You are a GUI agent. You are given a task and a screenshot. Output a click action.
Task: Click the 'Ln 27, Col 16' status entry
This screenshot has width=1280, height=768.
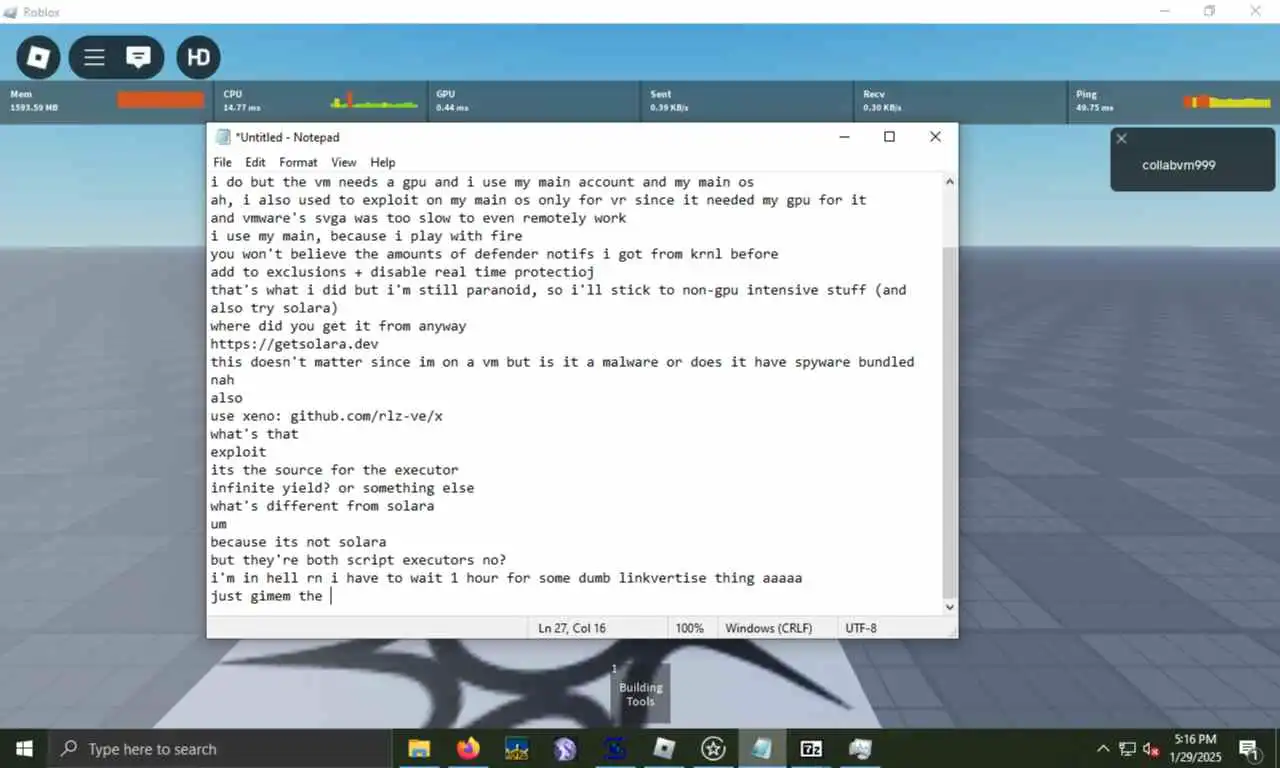click(x=572, y=628)
